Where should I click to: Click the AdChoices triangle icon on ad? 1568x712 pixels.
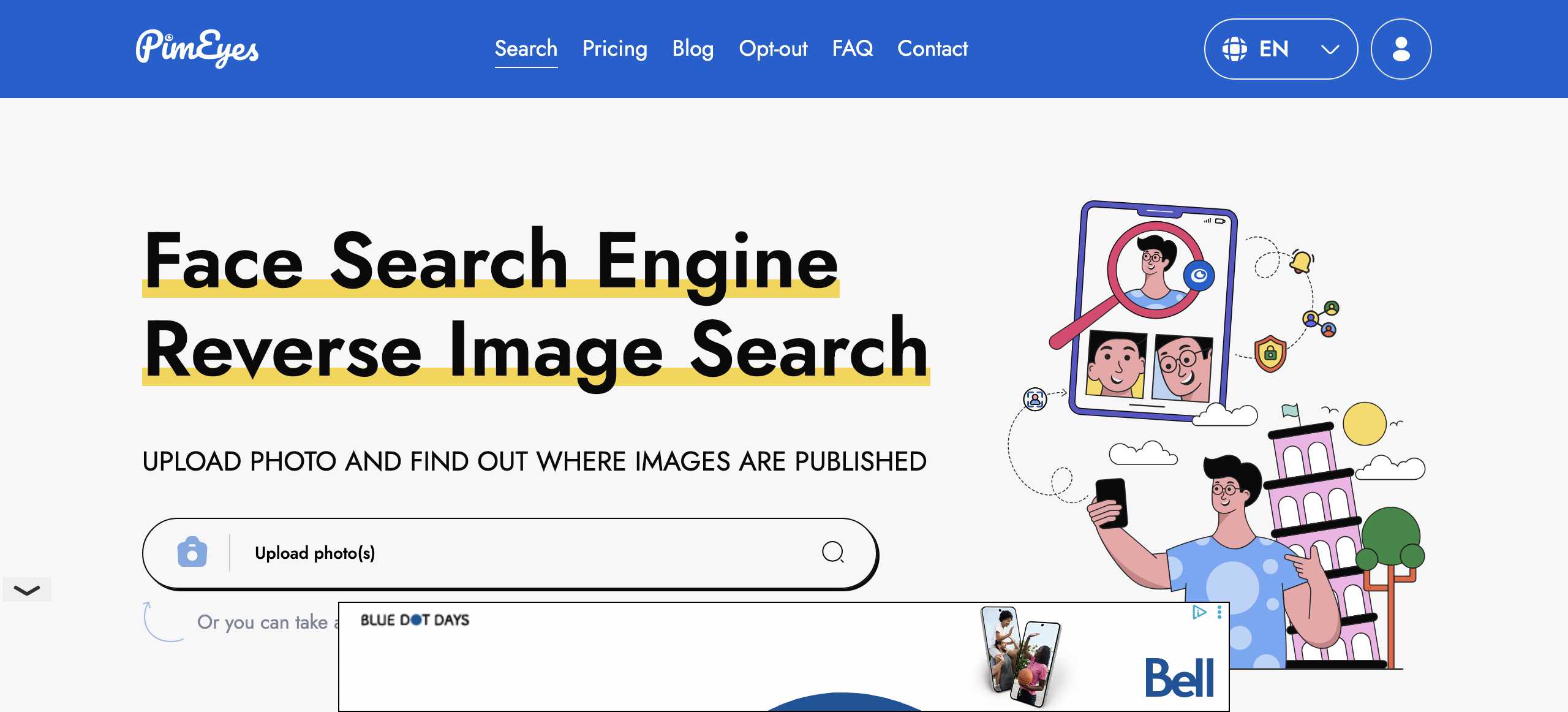(x=1199, y=612)
